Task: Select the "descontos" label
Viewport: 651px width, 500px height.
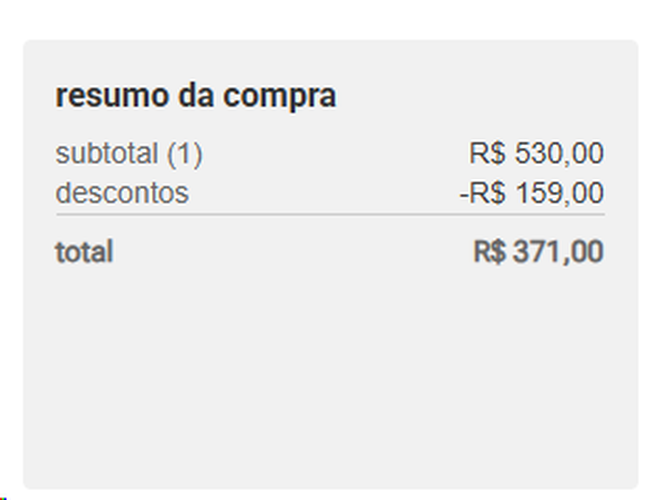Action: 122,192
